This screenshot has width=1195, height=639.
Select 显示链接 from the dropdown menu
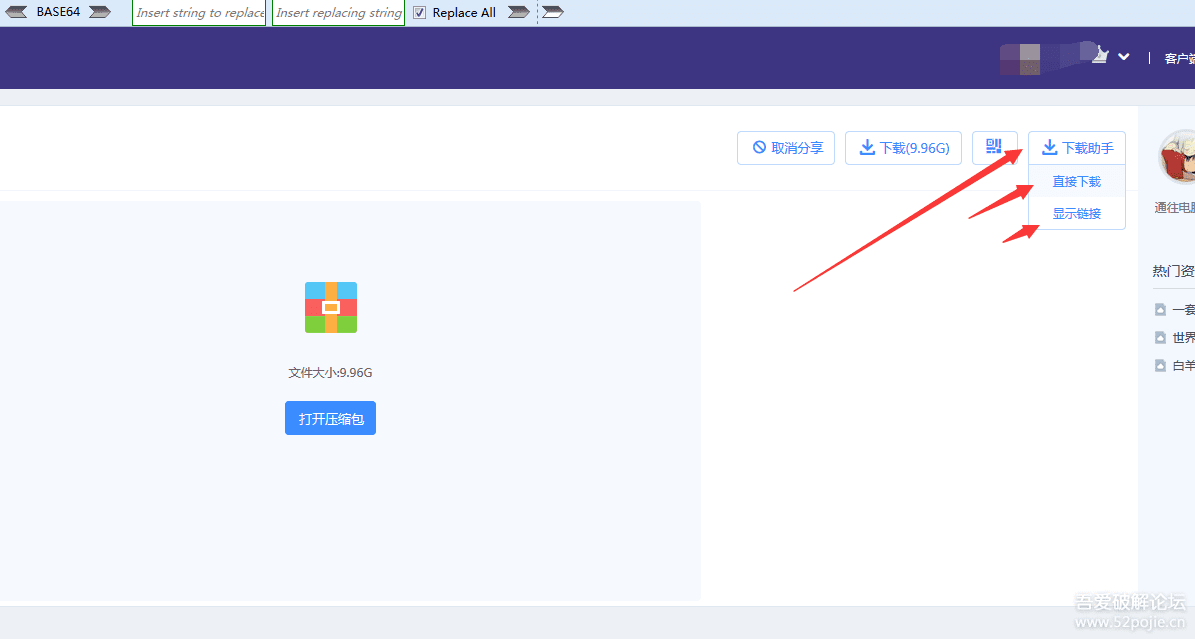(x=1076, y=213)
